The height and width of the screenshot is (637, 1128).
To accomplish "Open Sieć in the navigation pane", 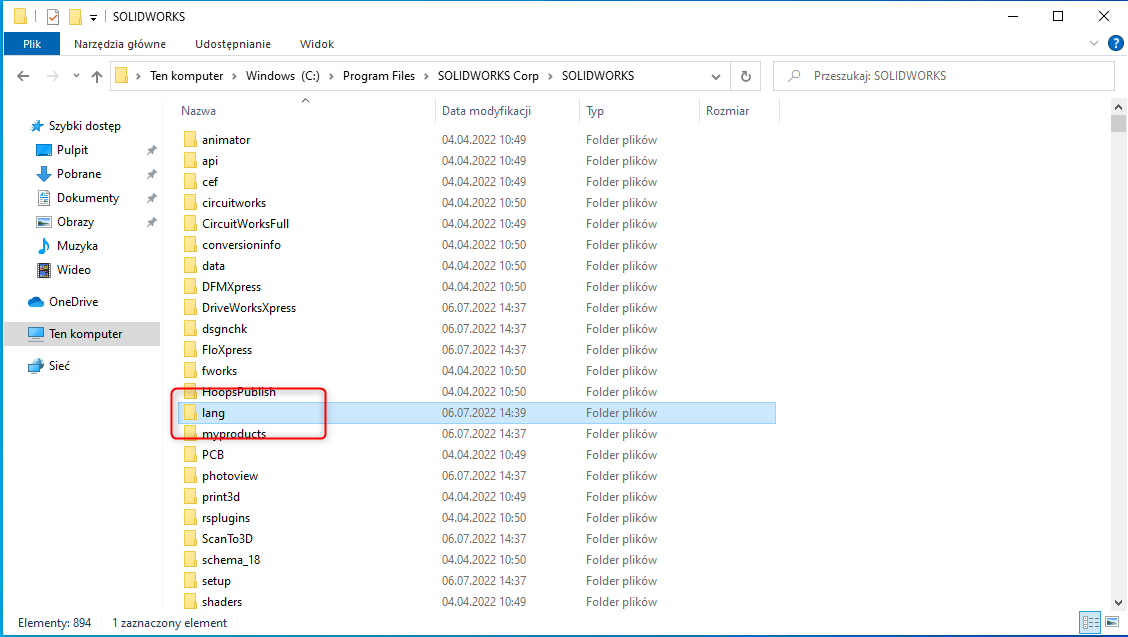I will pos(59,366).
